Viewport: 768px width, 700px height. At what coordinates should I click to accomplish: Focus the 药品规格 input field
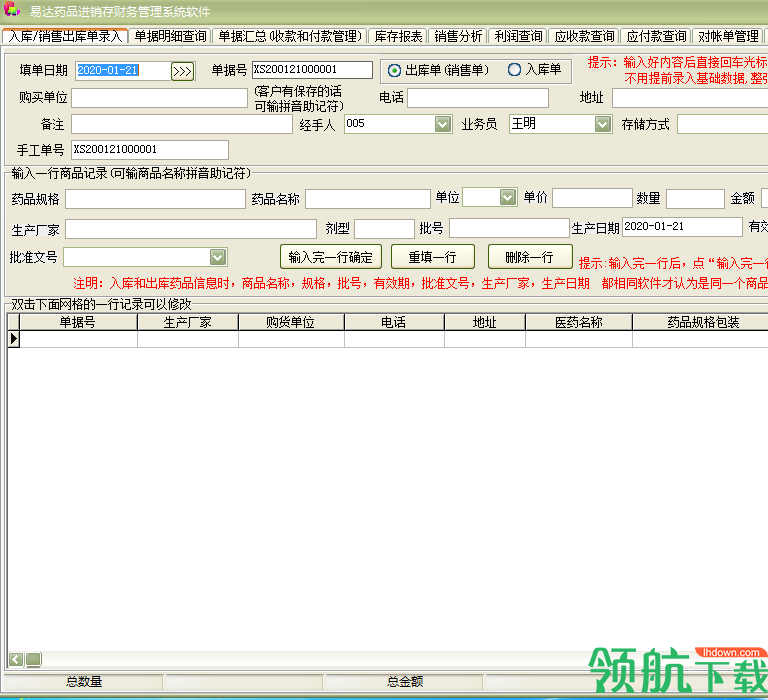155,199
